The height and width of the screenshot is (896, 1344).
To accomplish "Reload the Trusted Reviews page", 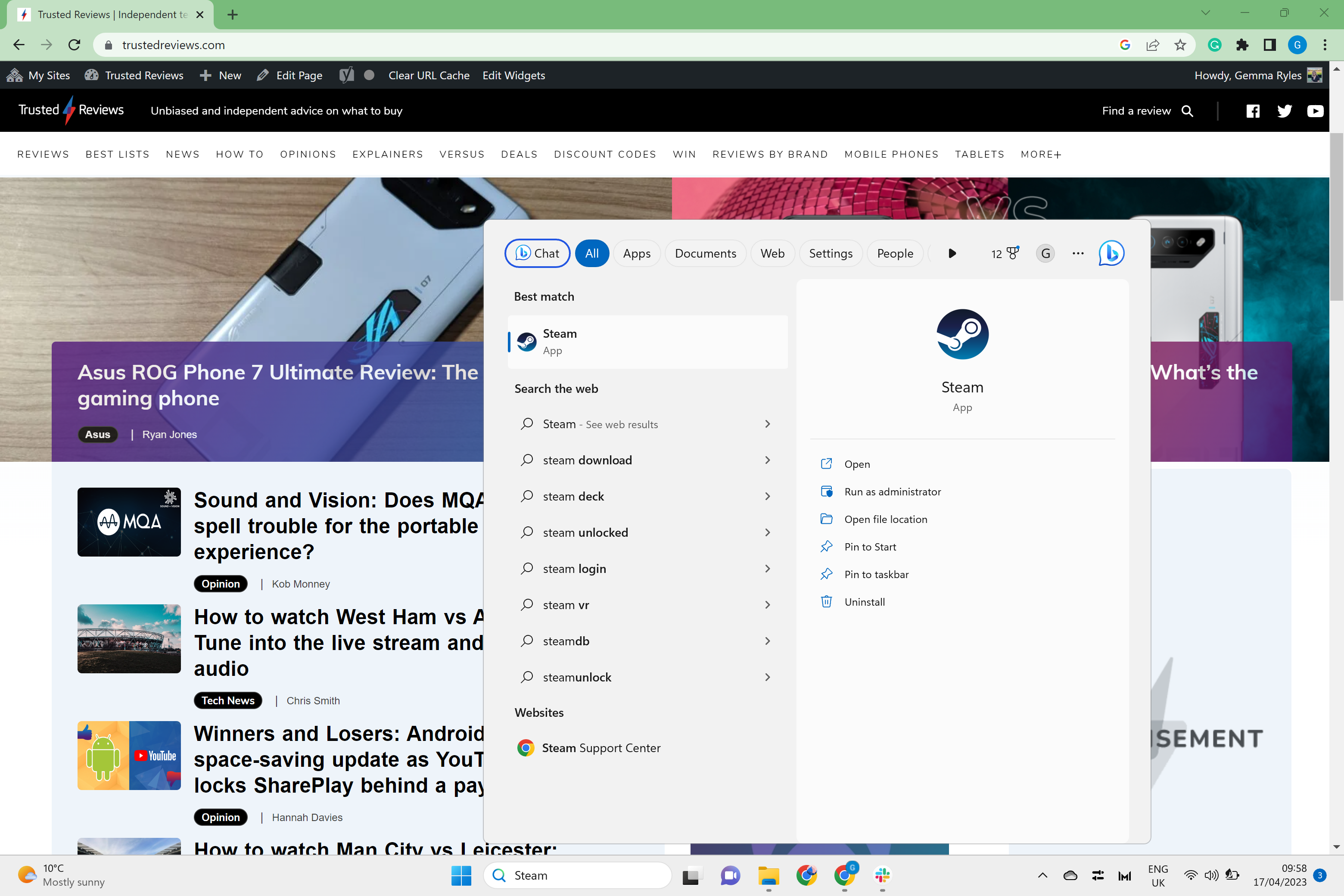I will (74, 44).
